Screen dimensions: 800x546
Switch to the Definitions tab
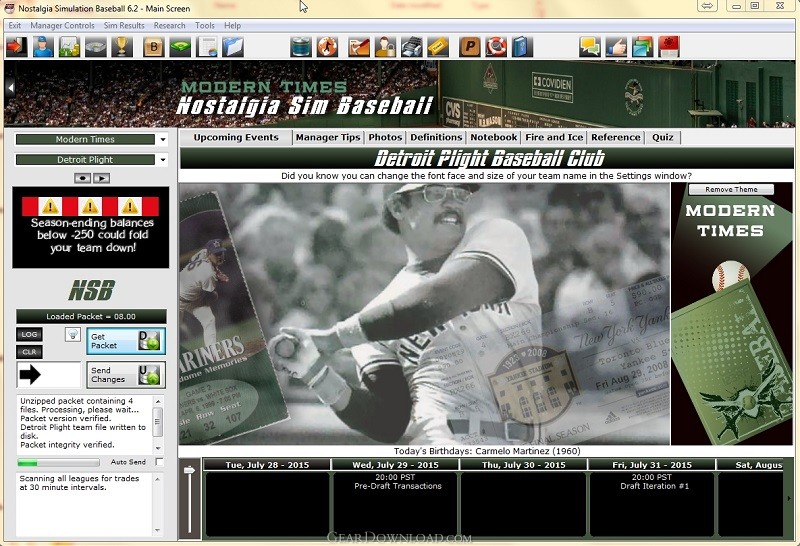tap(436, 137)
